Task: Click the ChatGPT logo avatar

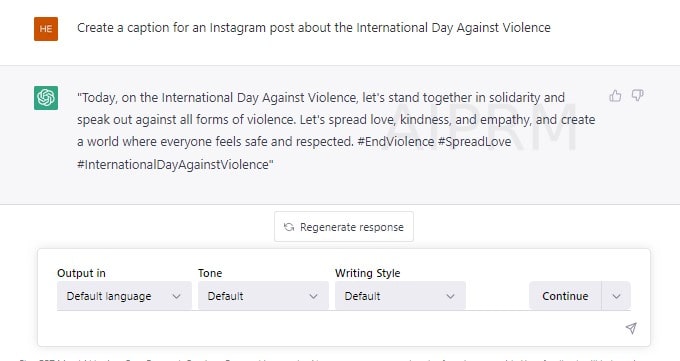Action: point(46,98)
